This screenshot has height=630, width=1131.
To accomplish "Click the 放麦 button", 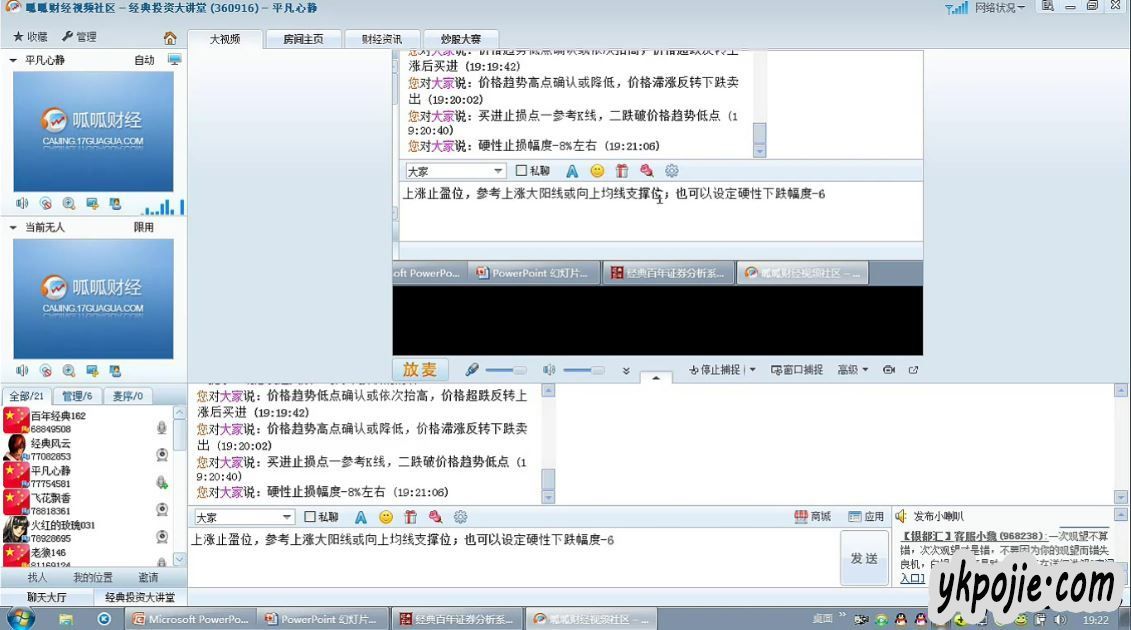I will coord(420,370).
